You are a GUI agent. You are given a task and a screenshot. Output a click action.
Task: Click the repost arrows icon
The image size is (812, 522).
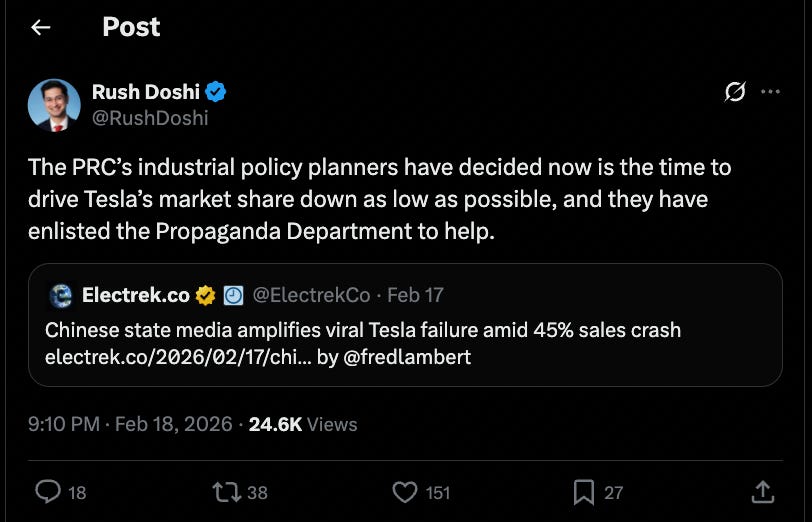pos(226,491)
